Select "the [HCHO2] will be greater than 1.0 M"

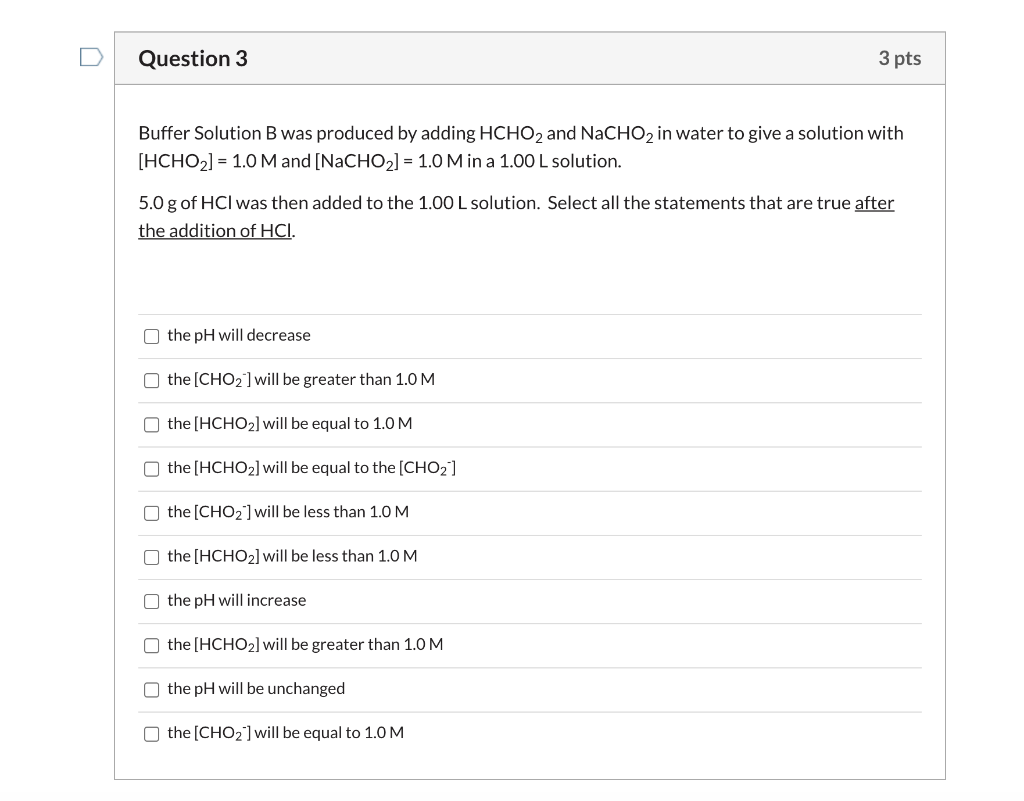pos(151,645)
